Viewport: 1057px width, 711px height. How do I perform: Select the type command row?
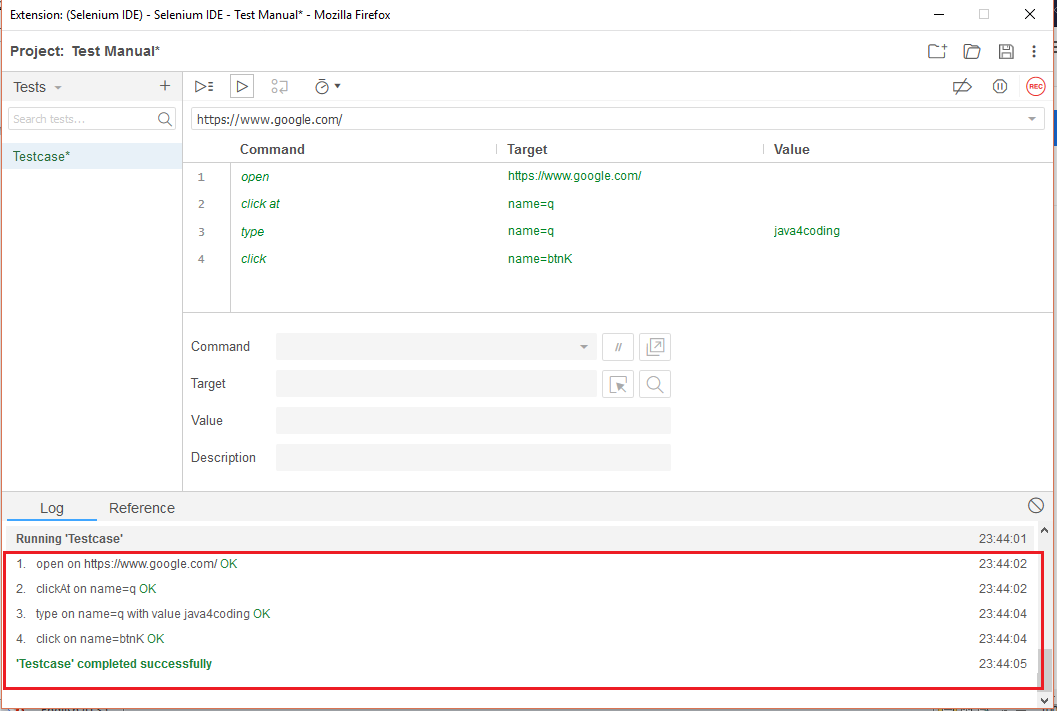617,231
